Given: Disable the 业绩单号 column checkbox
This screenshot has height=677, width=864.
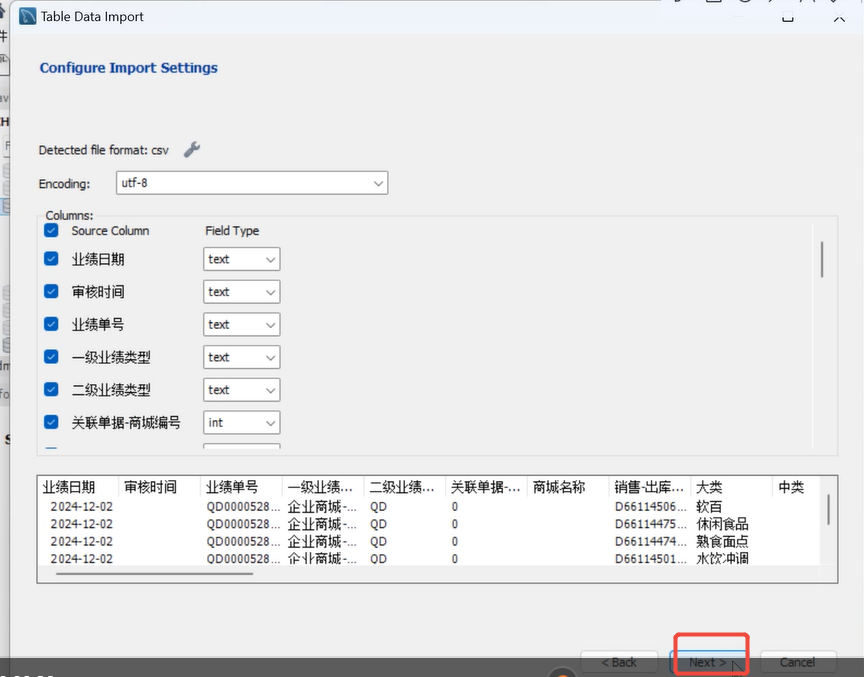Looking at the screenshot, I should (52, 324).
